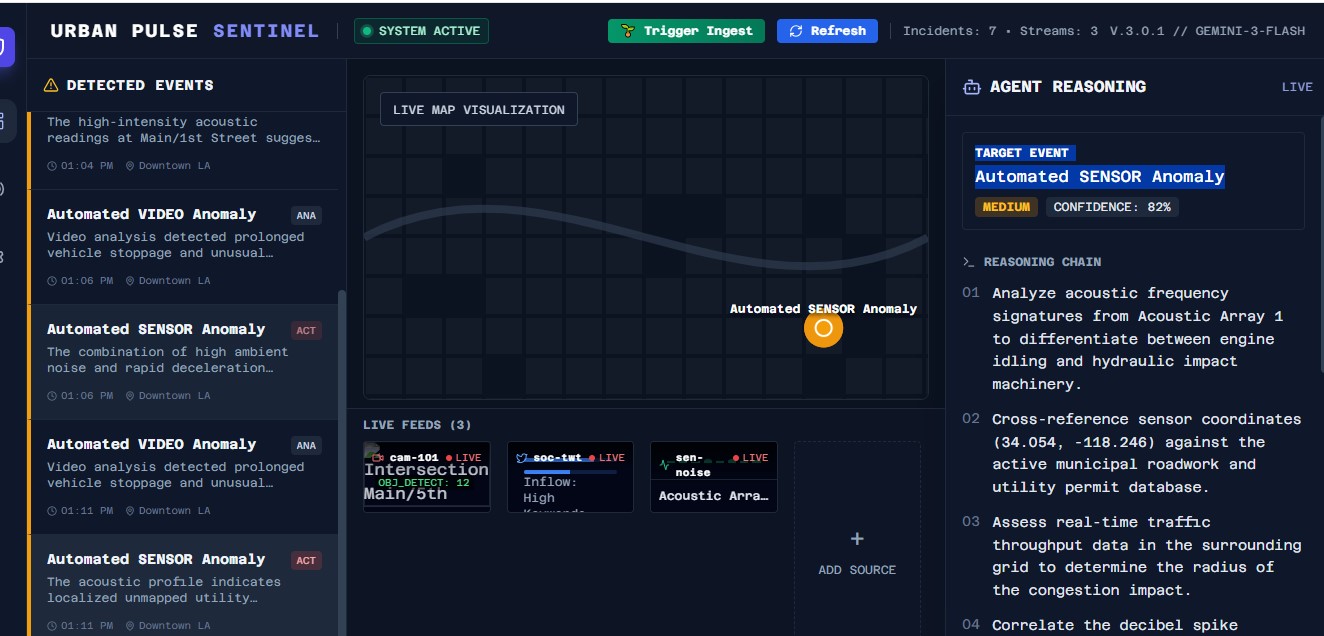Click the System Active status badge
This screenshot has width=1324, height=636.
421,31
